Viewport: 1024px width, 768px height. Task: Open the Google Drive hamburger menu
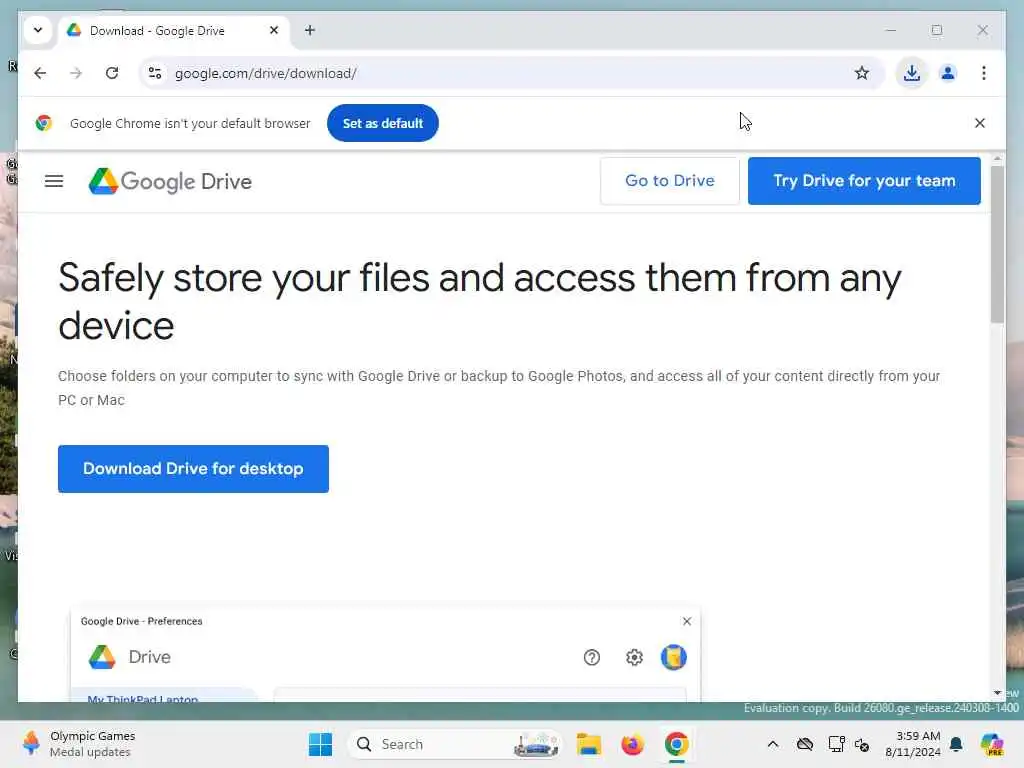pos(54,181)
